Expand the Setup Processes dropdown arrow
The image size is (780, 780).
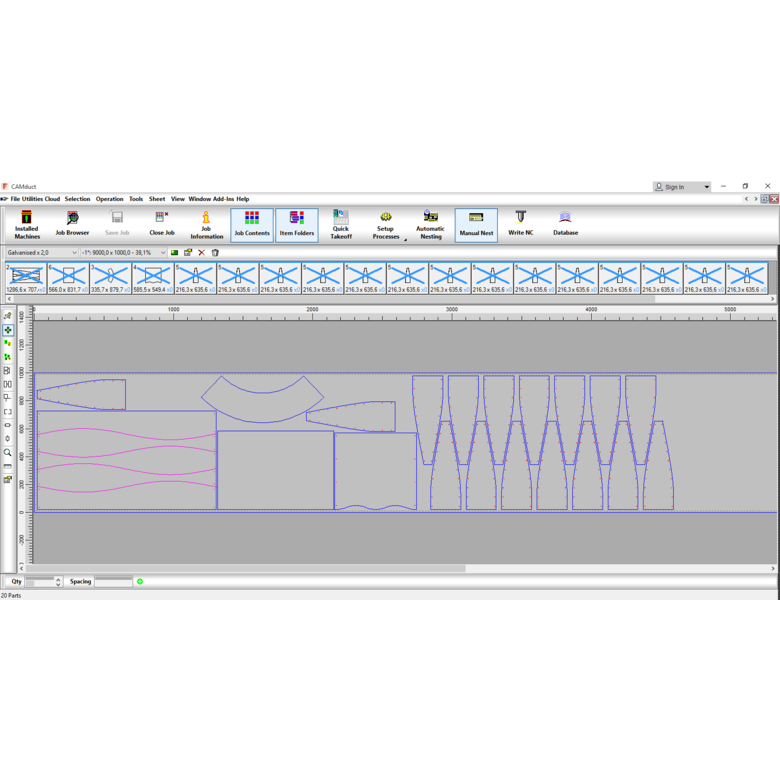pos(405,240)
